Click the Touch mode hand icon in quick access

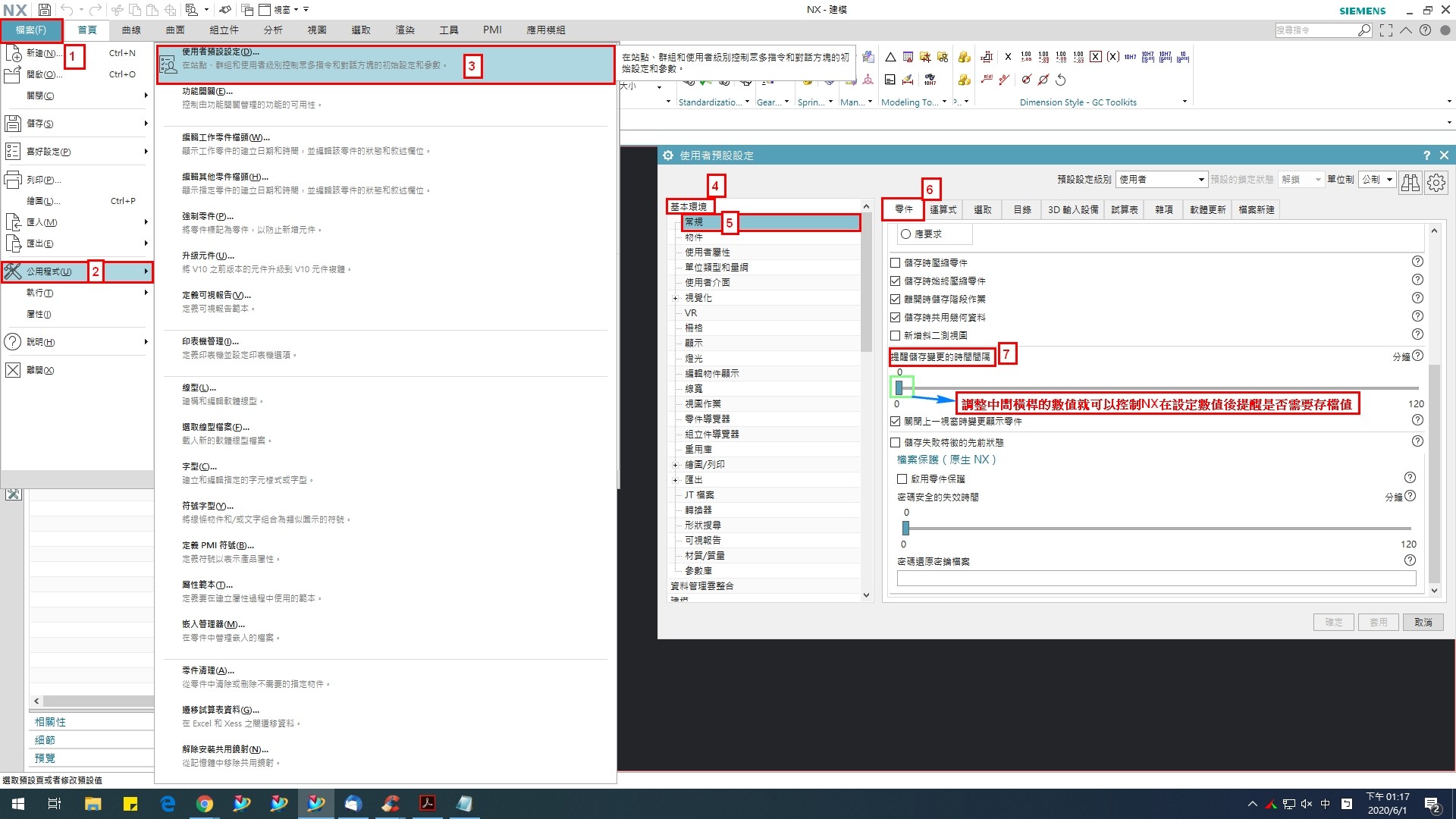click(225, 10)
